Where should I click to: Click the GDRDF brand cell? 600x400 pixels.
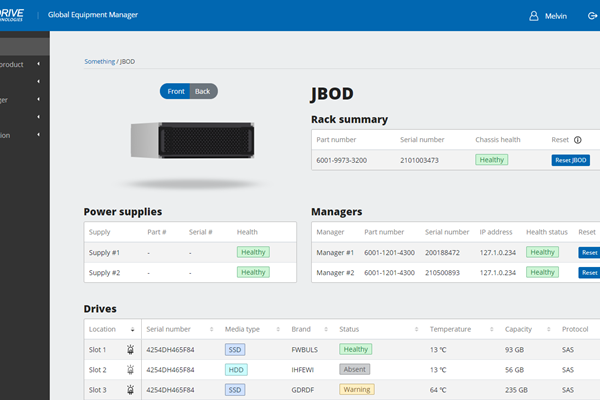point(303,390)
